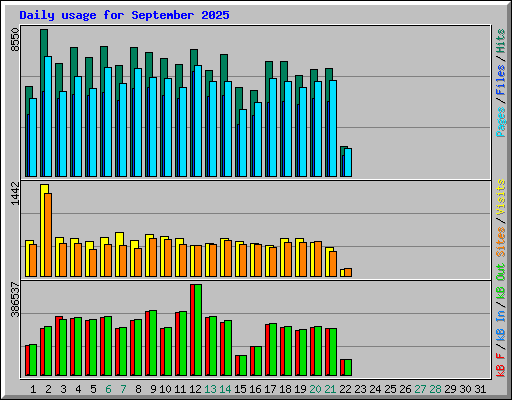This screenshot has width=512, height=400.
Task: Click the cyan "Pages" legend label
Action: (501, 122)
